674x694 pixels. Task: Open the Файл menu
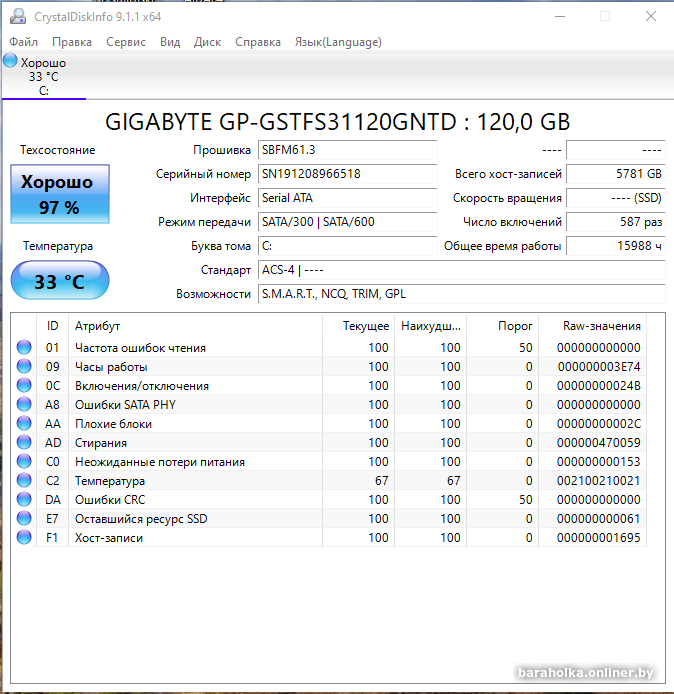click(23, 42)
